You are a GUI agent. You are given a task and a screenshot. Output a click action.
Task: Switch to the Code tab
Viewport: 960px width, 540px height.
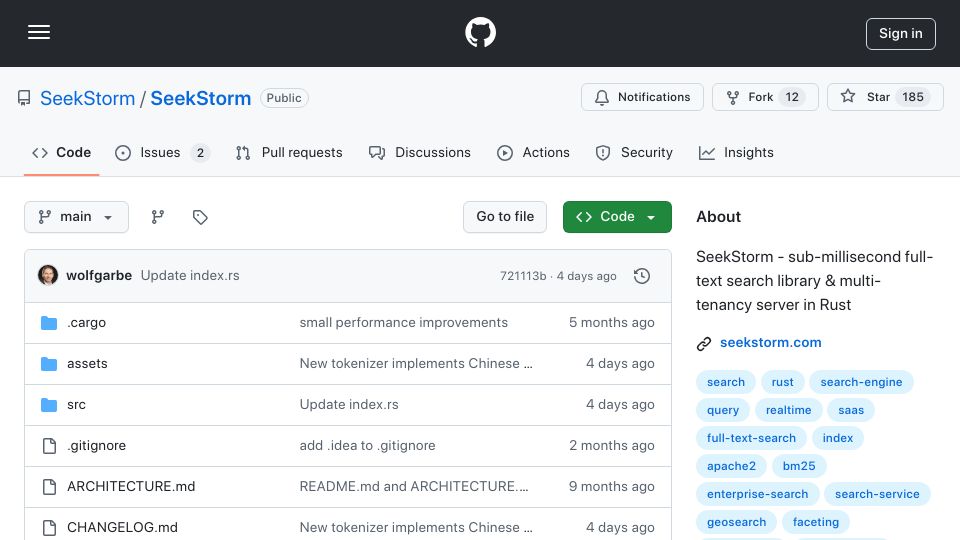61,152
